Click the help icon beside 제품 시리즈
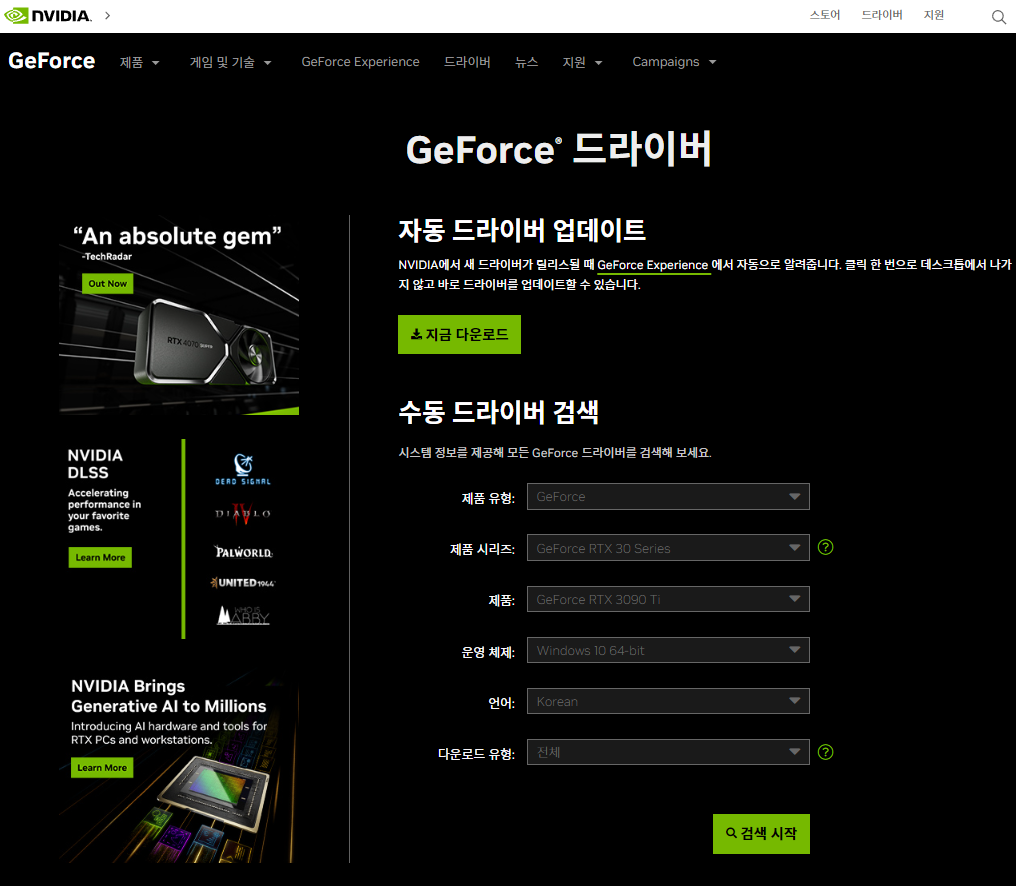Viewport: 1016px width, 886px height. (x=825, y=547)
